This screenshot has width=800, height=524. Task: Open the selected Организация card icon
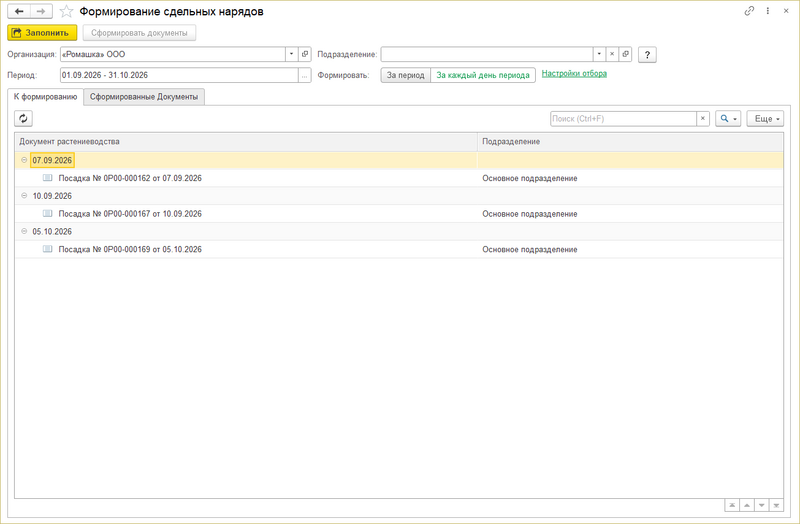[305, 54]
